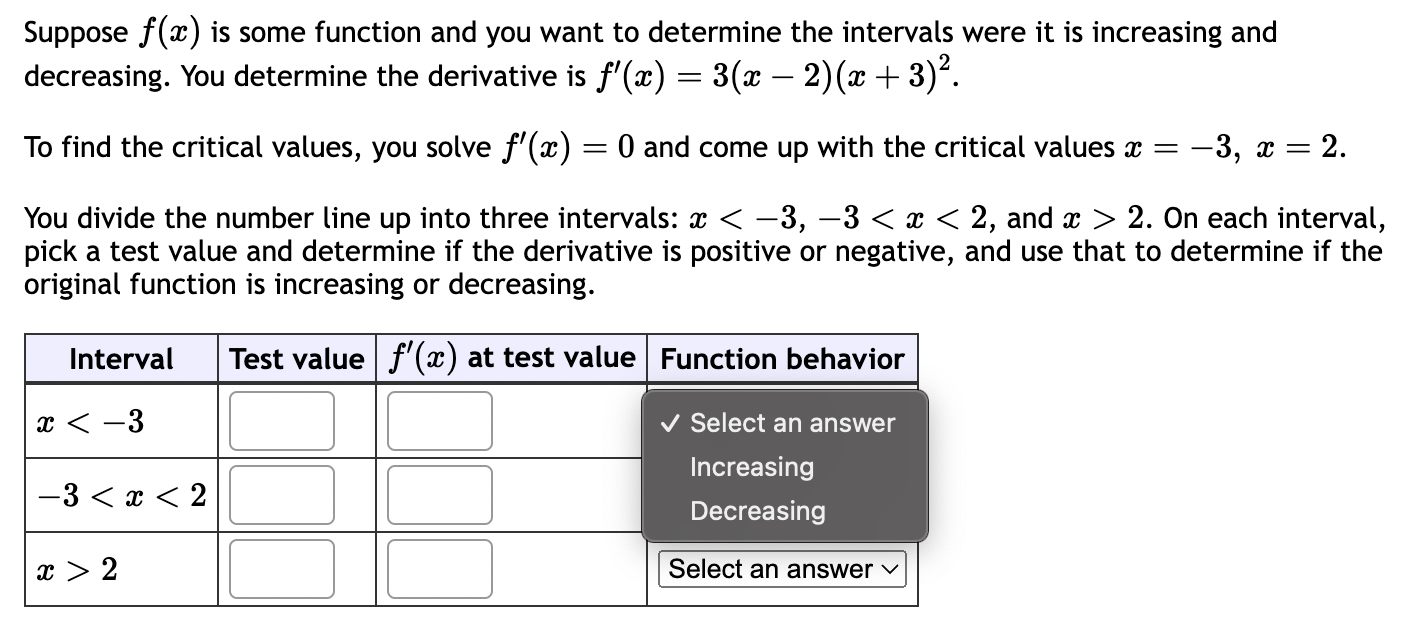Image resolution: width=1402 pixels, height=630 pixels.
Task: Click the "f'(x) at test value" header
Action: tap(510, 359)
